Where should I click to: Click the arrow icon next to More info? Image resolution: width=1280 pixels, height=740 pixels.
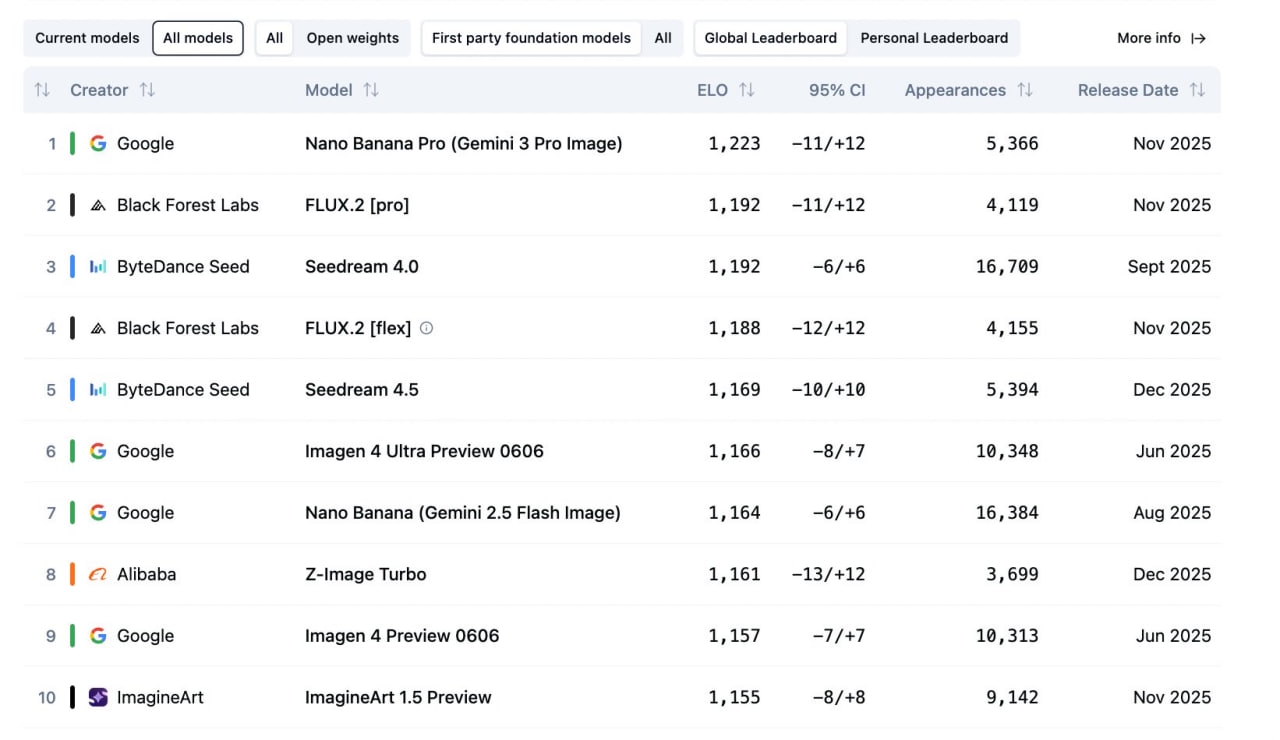tap(1199, 38)
